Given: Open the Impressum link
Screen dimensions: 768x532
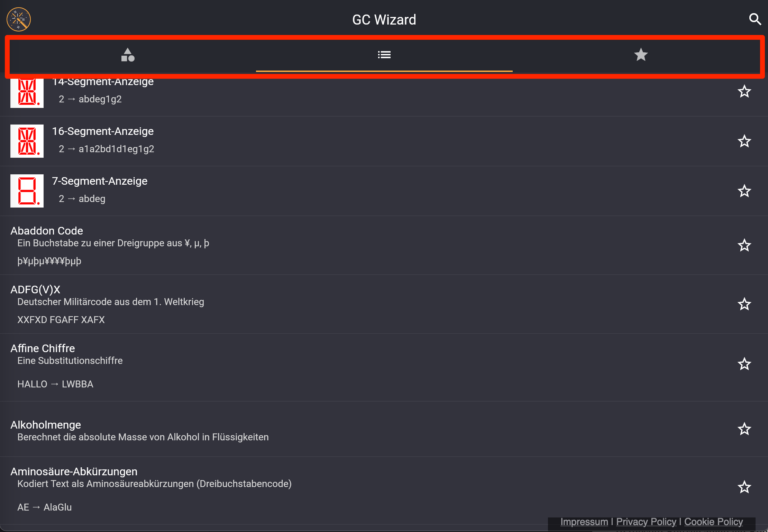Looking at the screenshot, I should coord(584,522).
